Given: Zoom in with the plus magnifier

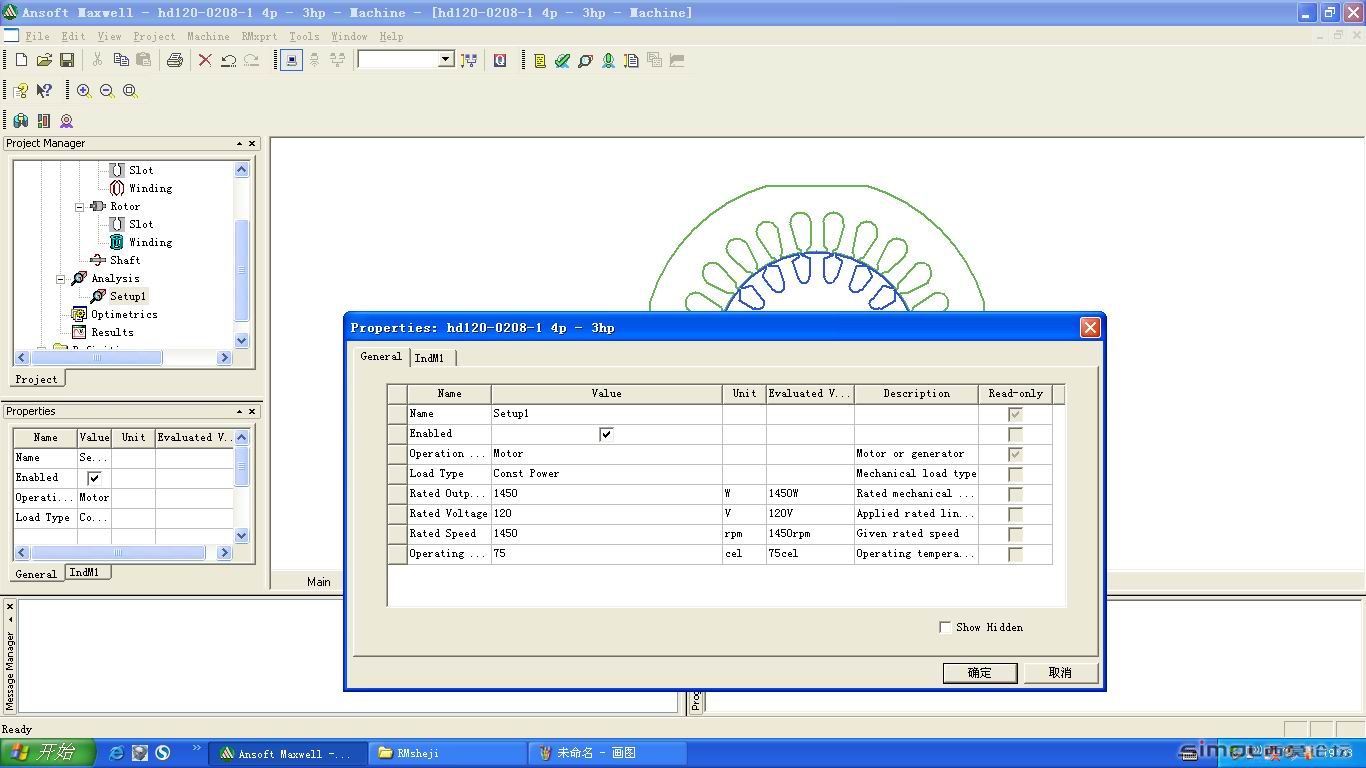Looking at the screenshot, I should pos(84,90).
